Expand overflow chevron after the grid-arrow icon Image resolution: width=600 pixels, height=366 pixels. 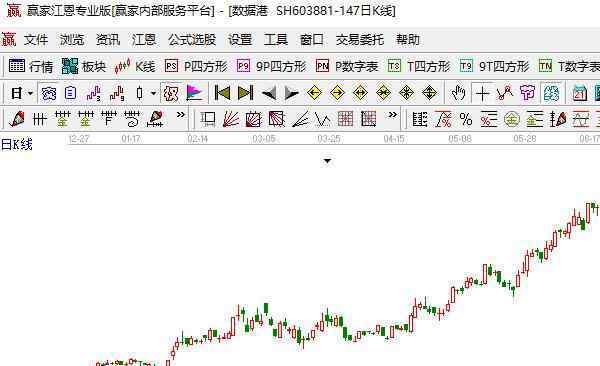393,114
